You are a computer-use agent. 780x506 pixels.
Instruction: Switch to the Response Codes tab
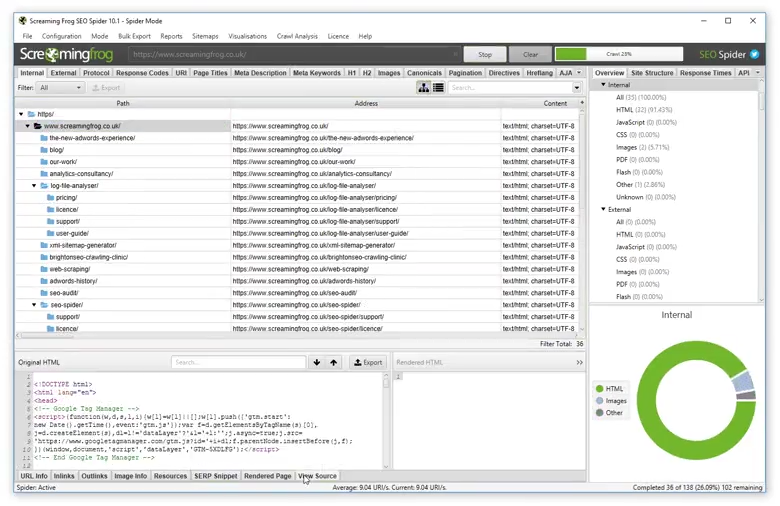142,73
